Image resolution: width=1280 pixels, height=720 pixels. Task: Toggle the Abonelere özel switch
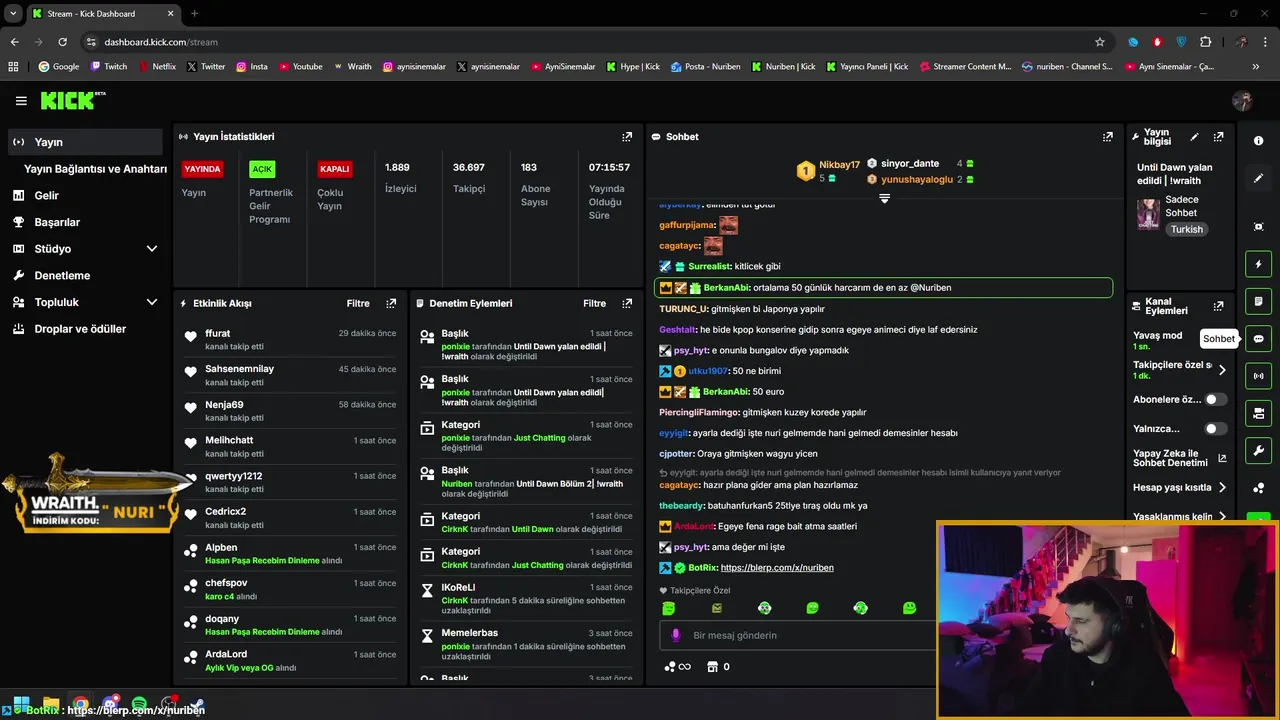[x=1215, y=399]
